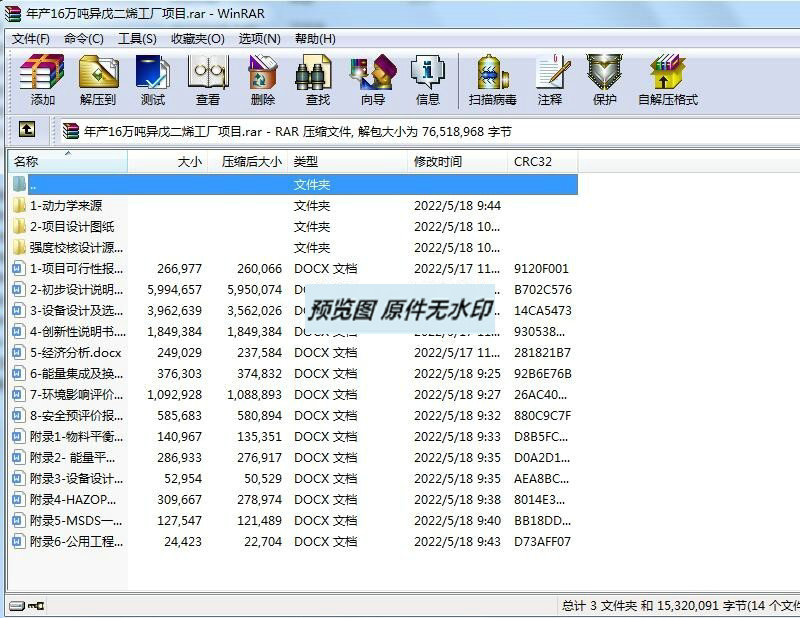Screen dimensions: 800x618
Task: Click the docx icon of 附录6-公用工程
Action: tap(18, 541)
